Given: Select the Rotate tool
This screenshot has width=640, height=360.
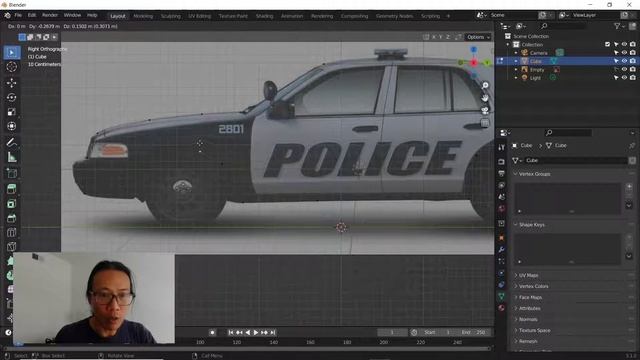Looking at the screenshot, I should 11,97.
